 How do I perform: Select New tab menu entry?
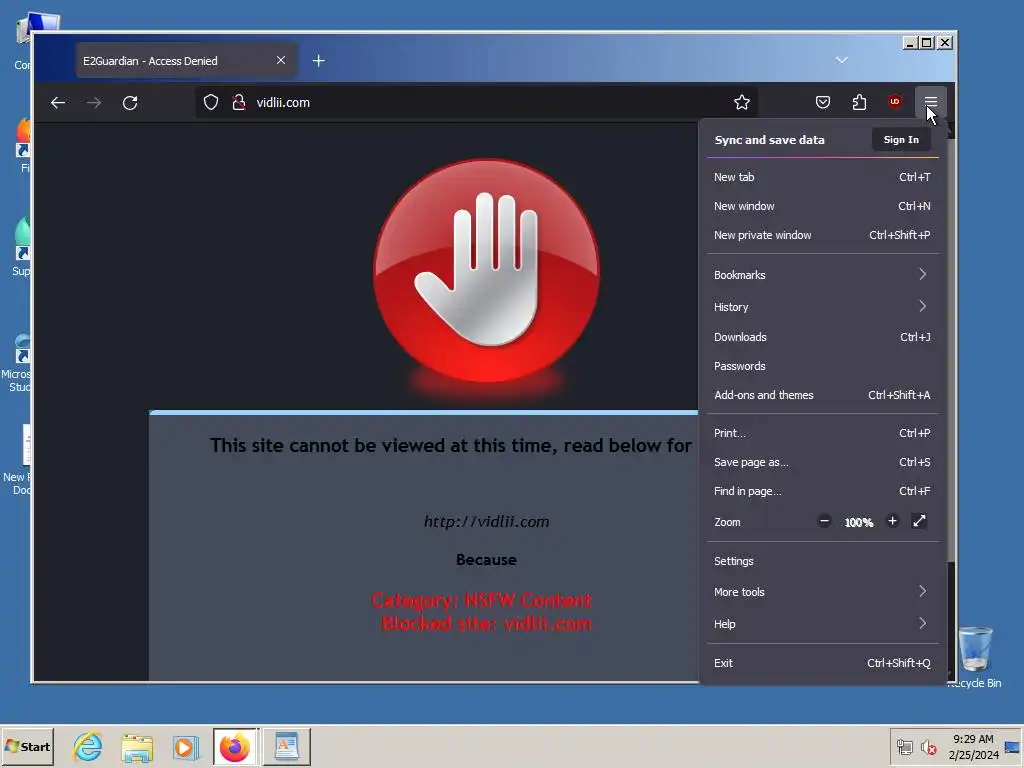point(822,177)
